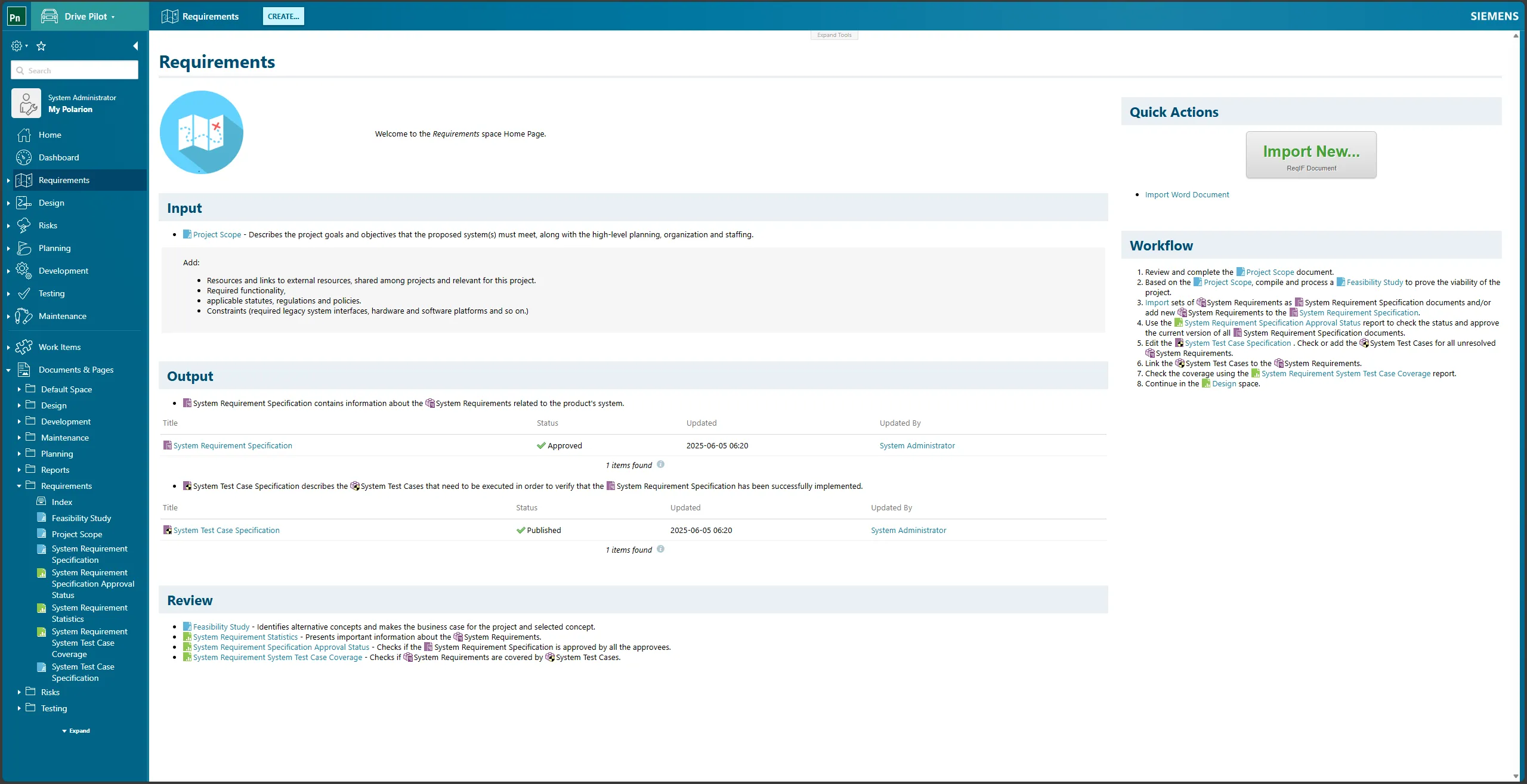
Task: Click the CREATE... button
Action: (x=283, y=16)
